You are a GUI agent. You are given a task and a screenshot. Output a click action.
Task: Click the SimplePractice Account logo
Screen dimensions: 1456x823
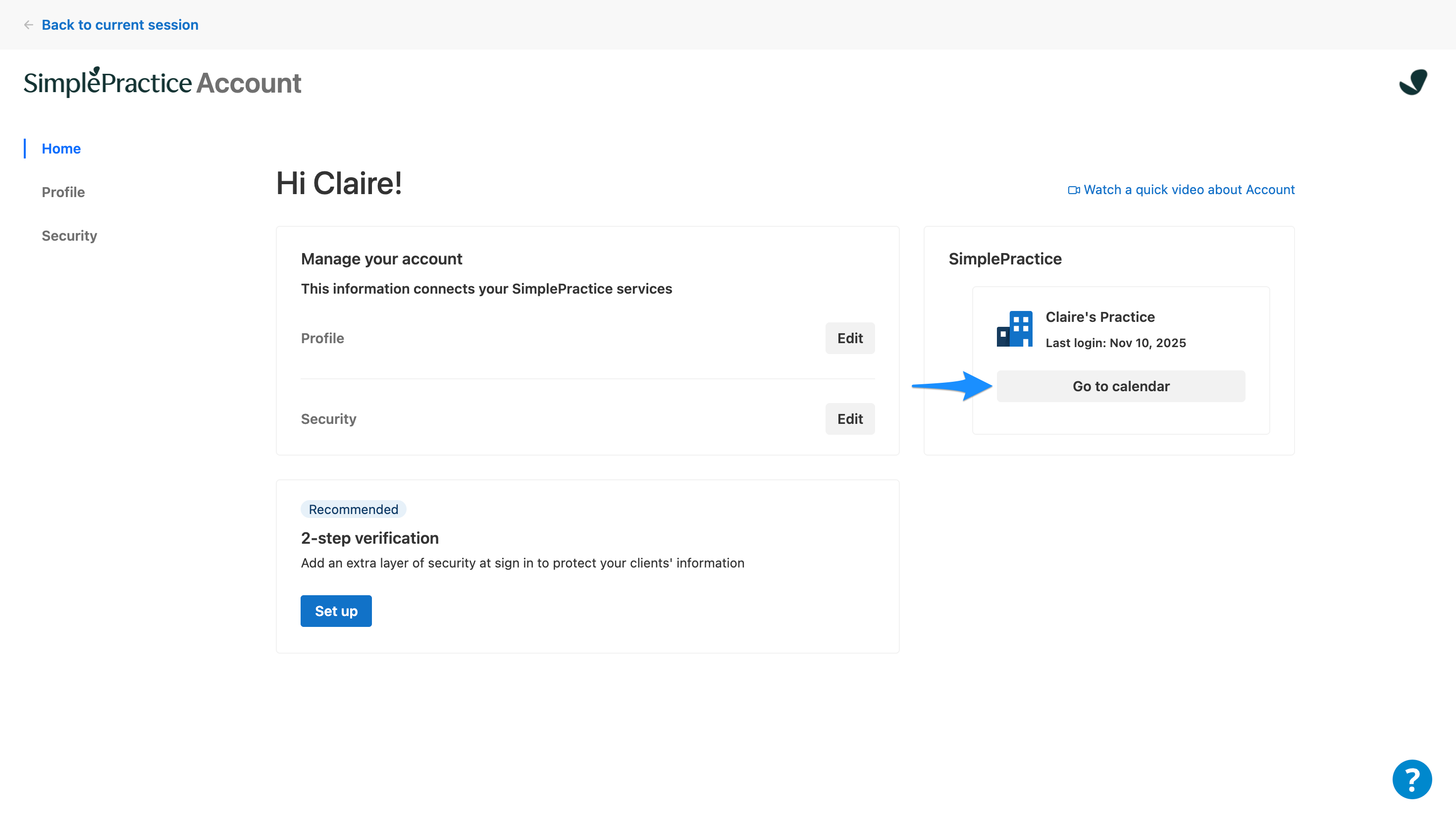coord(162,83)
